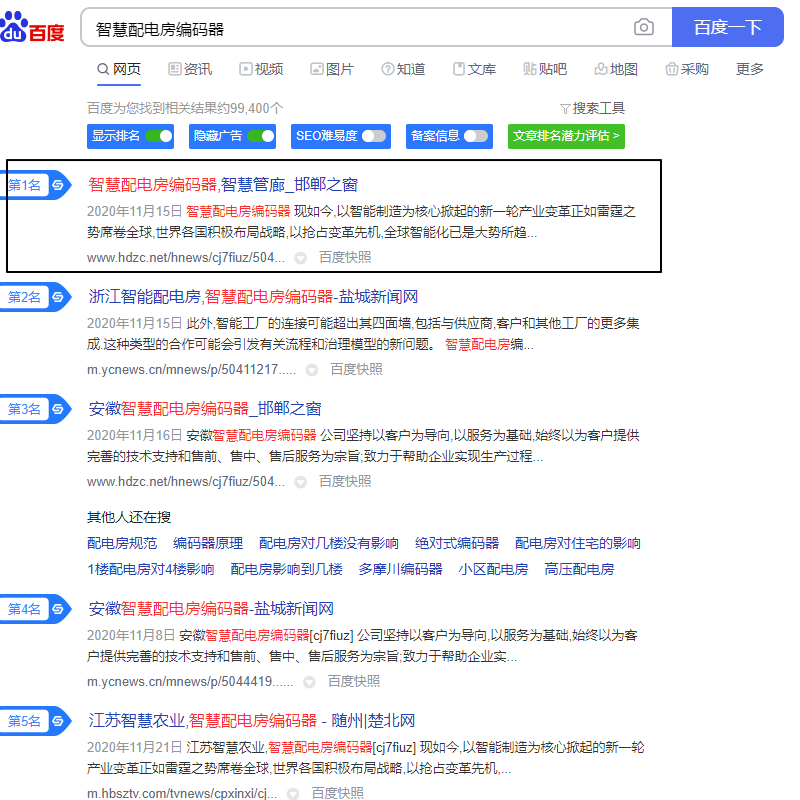The height and width of the screenshot is (800, 800).
Task: Enable the SEO难易度 switch
Action: click(374, 136)
